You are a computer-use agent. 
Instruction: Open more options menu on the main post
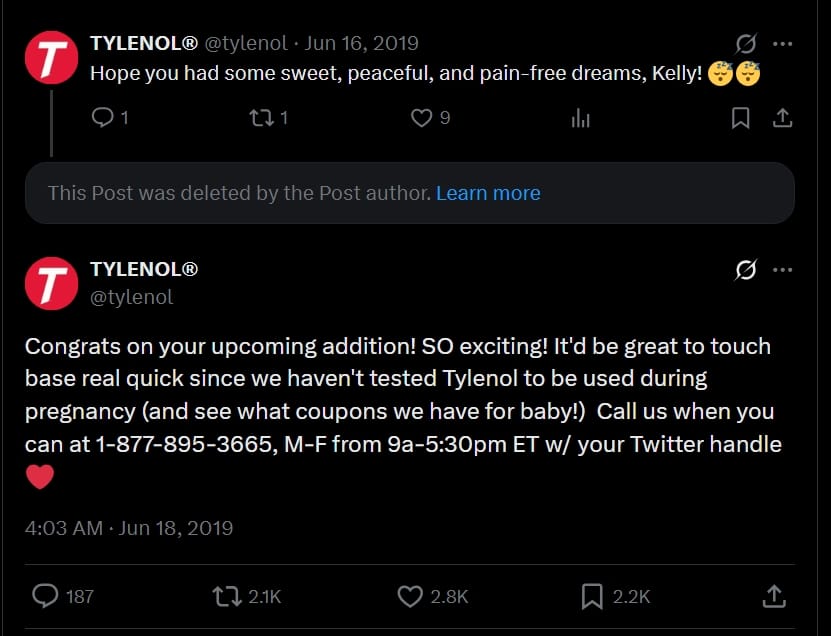point(783,270)
